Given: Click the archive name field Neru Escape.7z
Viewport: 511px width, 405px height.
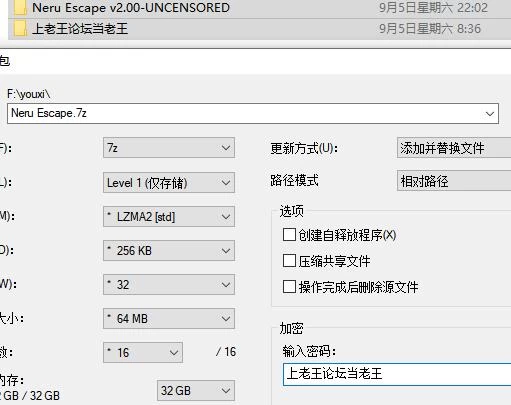Looking at the screenshot, I should click(253, 113).
